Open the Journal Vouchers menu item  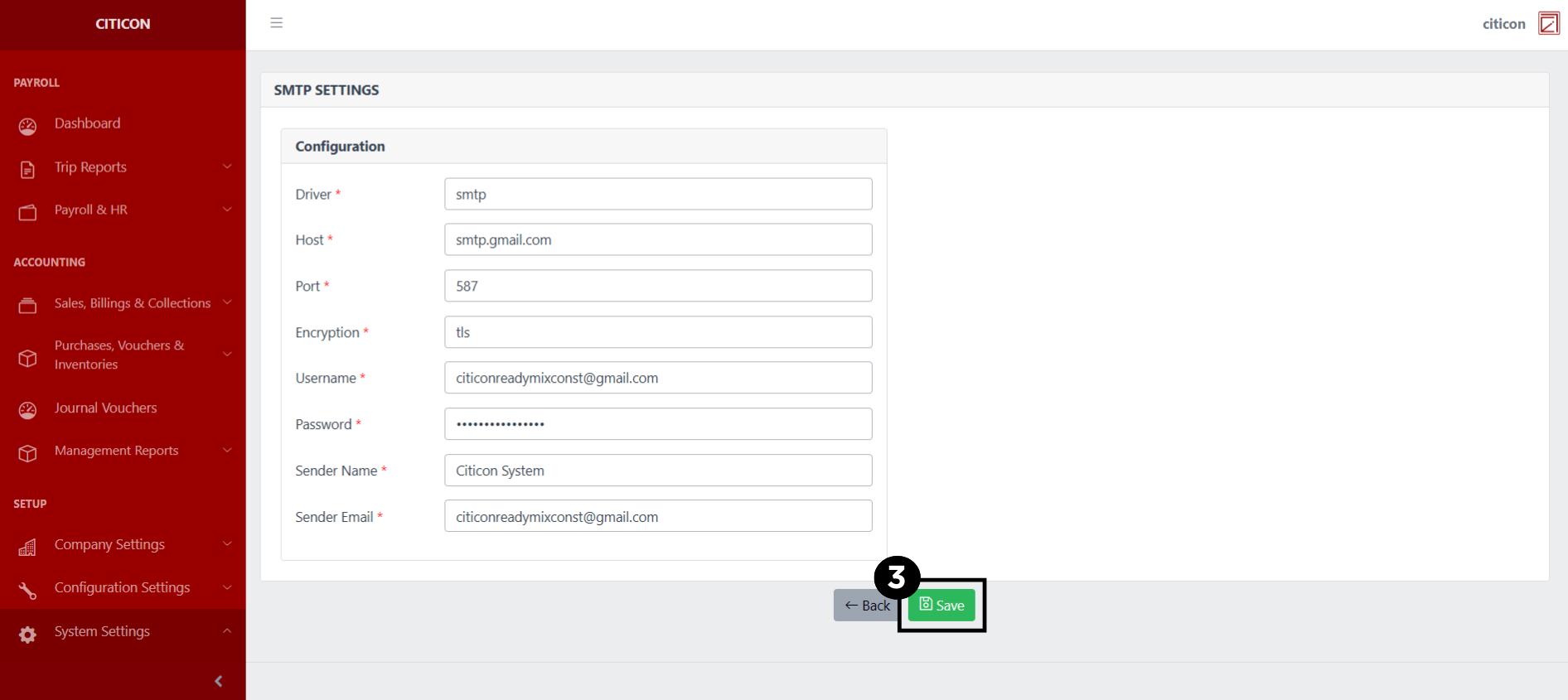[123, 408]
